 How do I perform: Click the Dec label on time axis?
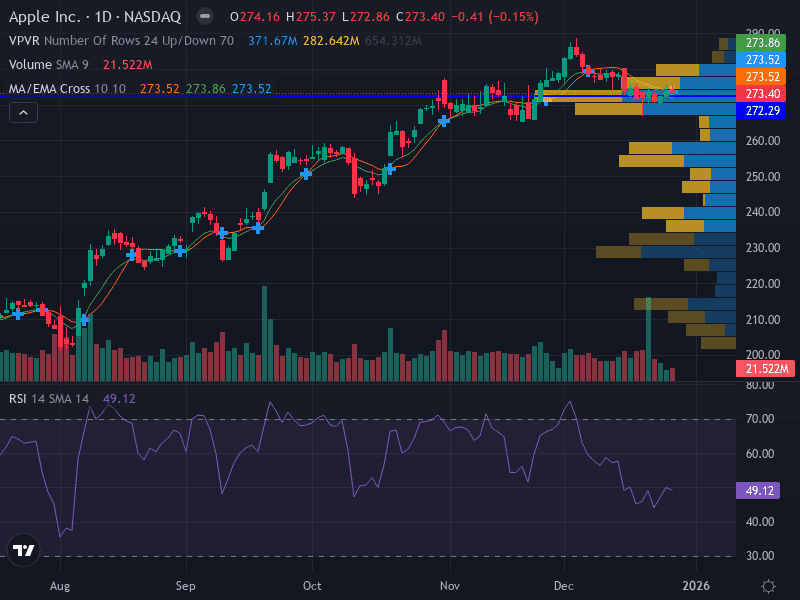pos(564,586)
